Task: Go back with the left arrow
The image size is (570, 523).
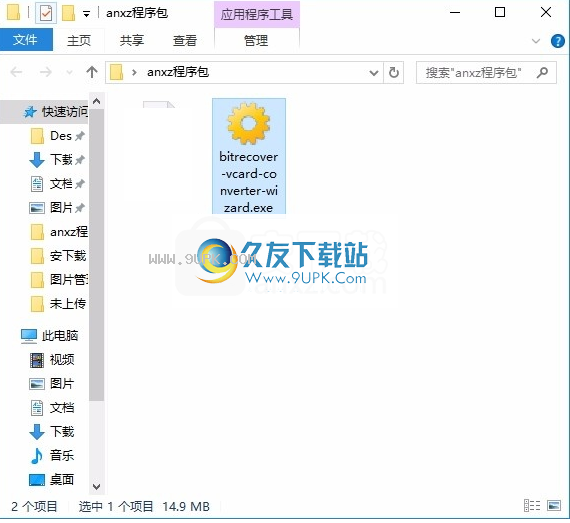Action: tap(16, 72)
